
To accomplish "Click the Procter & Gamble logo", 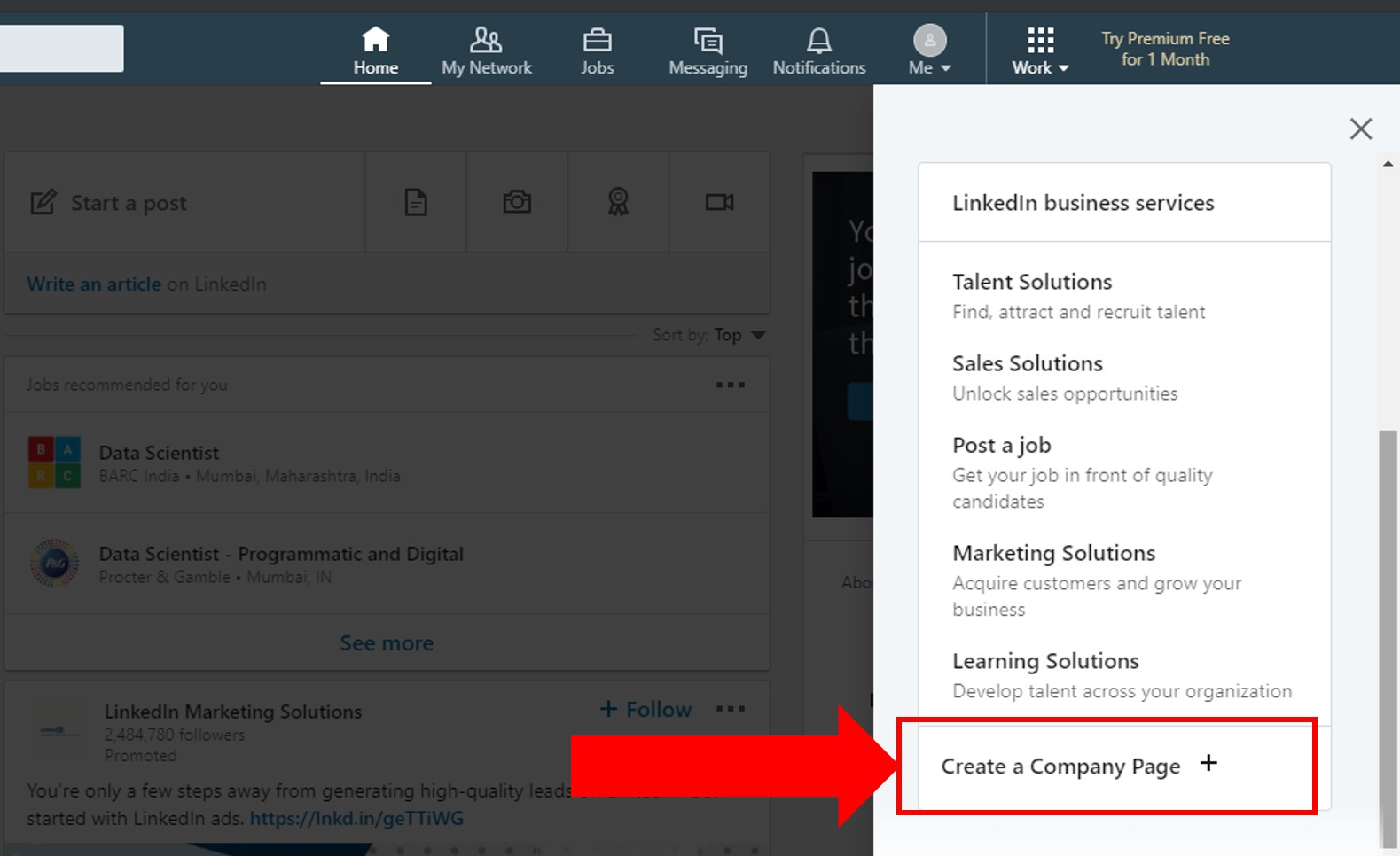I will pyautogui.click(x=54, y=563).
